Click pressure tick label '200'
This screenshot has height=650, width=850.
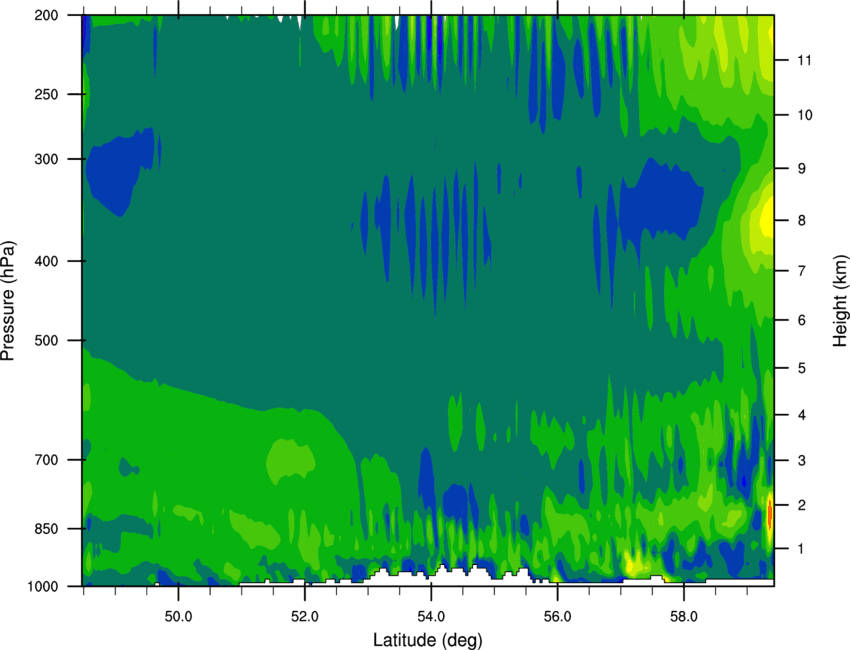pyautogui.click(x=46, y=15)
